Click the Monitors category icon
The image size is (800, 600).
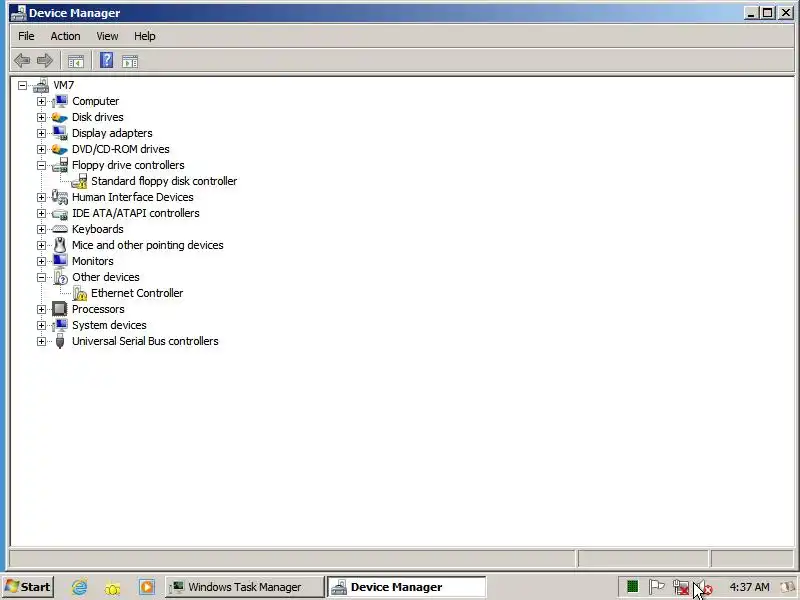point(60,261)
